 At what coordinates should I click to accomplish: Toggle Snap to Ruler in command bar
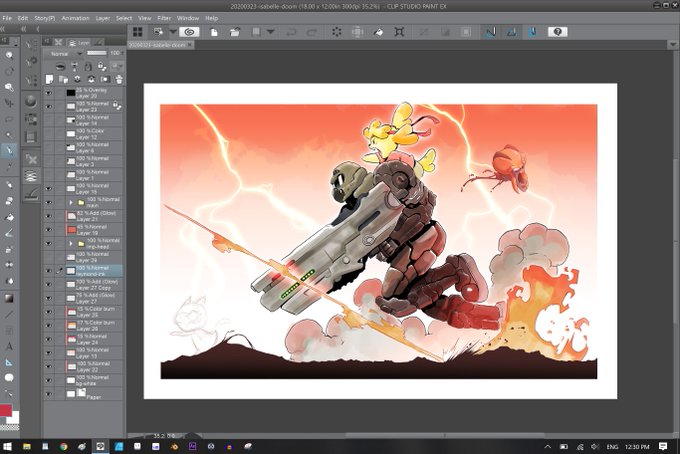coord(490,32)
